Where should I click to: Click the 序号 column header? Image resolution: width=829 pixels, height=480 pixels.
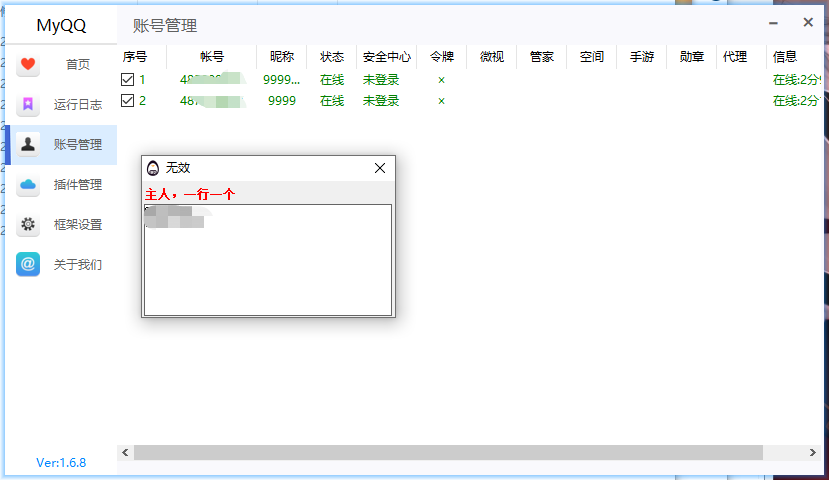tap(135, 57)
